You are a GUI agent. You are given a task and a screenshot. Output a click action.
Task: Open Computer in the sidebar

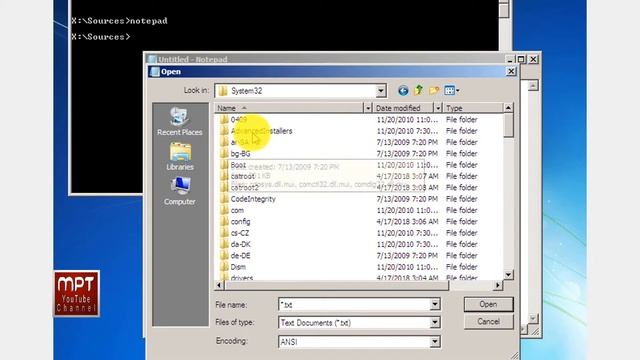180,191
